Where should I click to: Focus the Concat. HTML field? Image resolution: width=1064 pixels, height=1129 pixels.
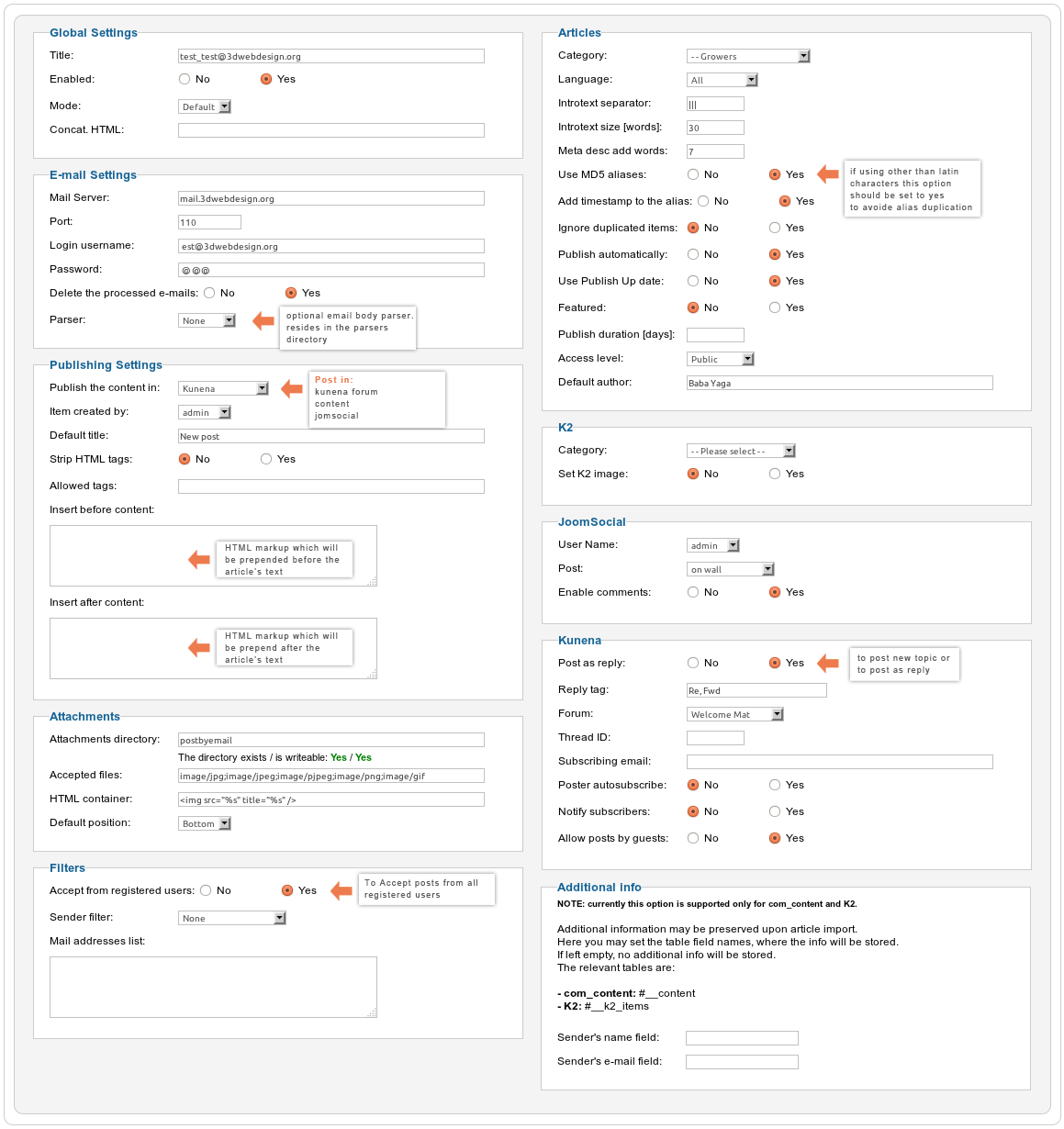(331, 130)
